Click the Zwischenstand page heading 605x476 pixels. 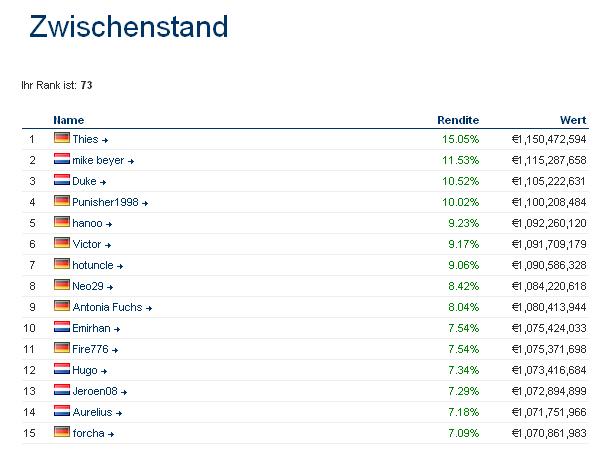click(x=129, y=26)
